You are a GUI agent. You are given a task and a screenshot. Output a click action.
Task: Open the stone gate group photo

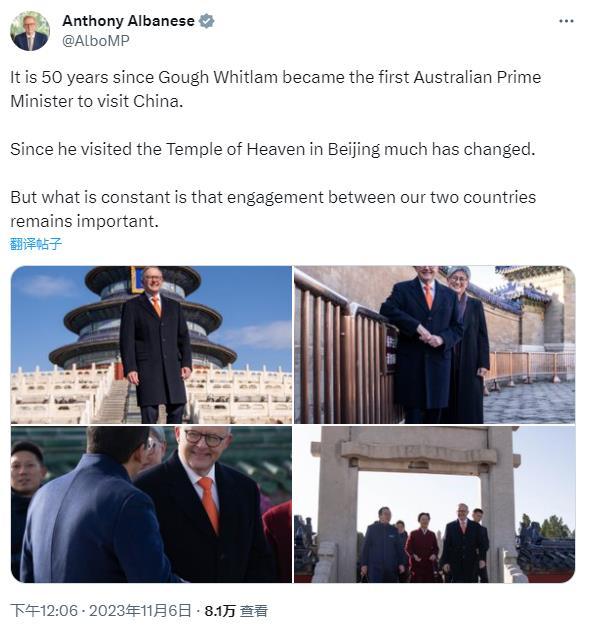click(x=434, y=504)
